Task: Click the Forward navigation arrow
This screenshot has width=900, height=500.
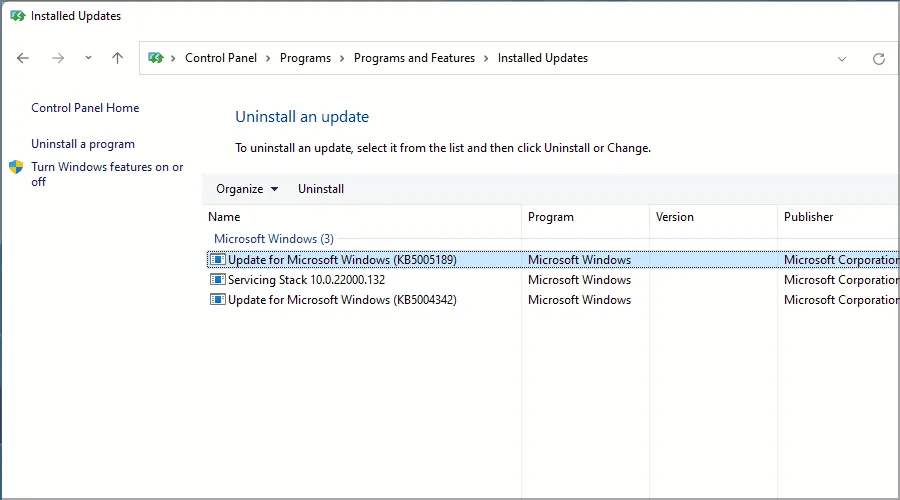Action: 57,58
